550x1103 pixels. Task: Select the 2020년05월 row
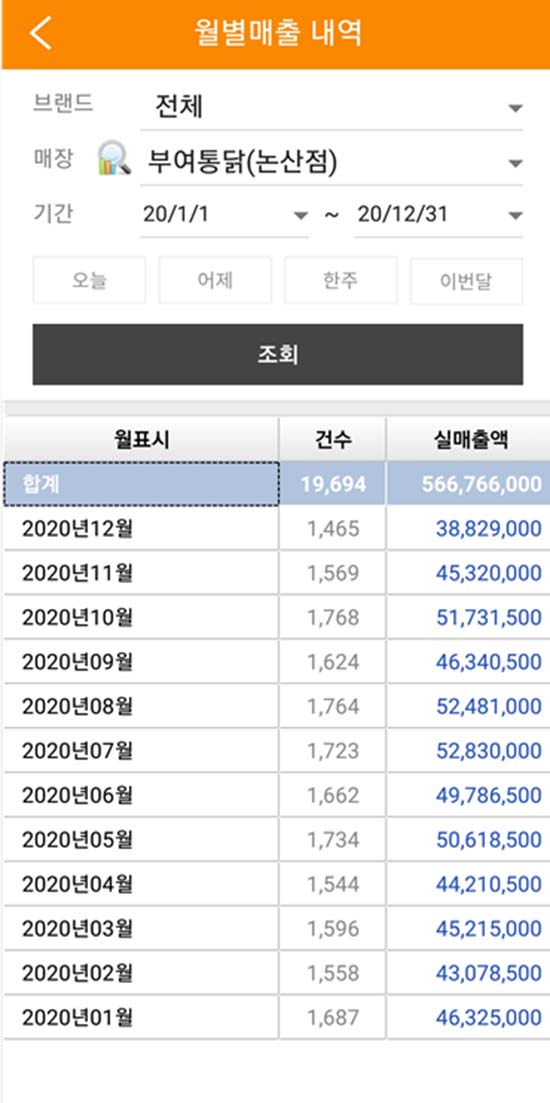click(x=276, y=839)
